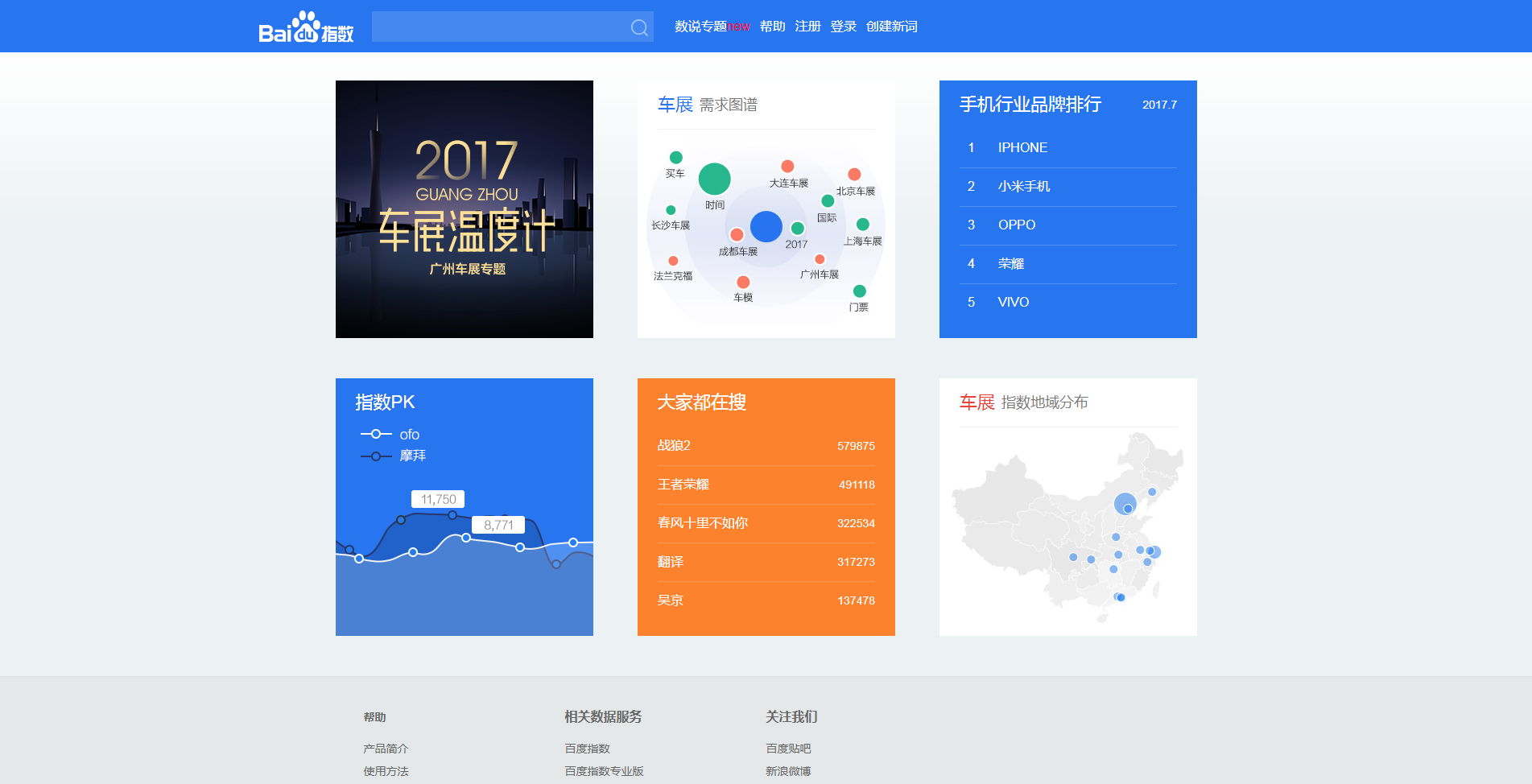Select the 法兰克福 bubble
Screen dimensions: 1532x784
(673, 261)
